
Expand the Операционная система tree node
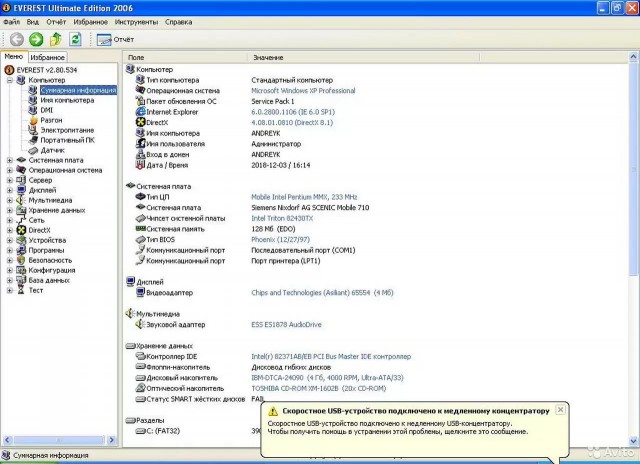point(9,170)
